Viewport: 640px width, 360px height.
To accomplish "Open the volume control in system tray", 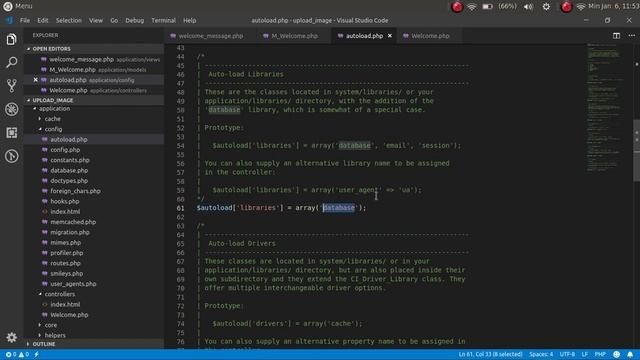I will click(x=528, y=7).
